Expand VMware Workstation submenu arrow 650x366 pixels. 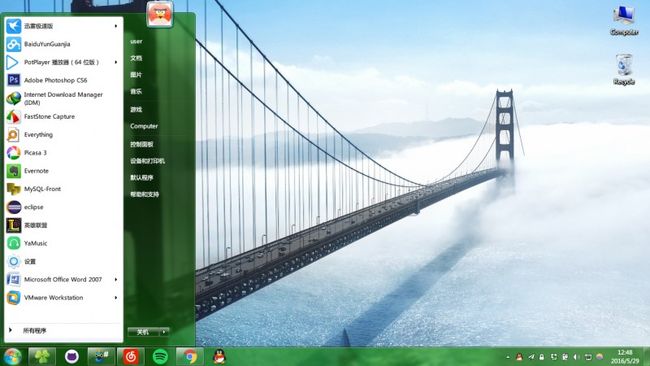pyautogui.click(x=116, y=298)
